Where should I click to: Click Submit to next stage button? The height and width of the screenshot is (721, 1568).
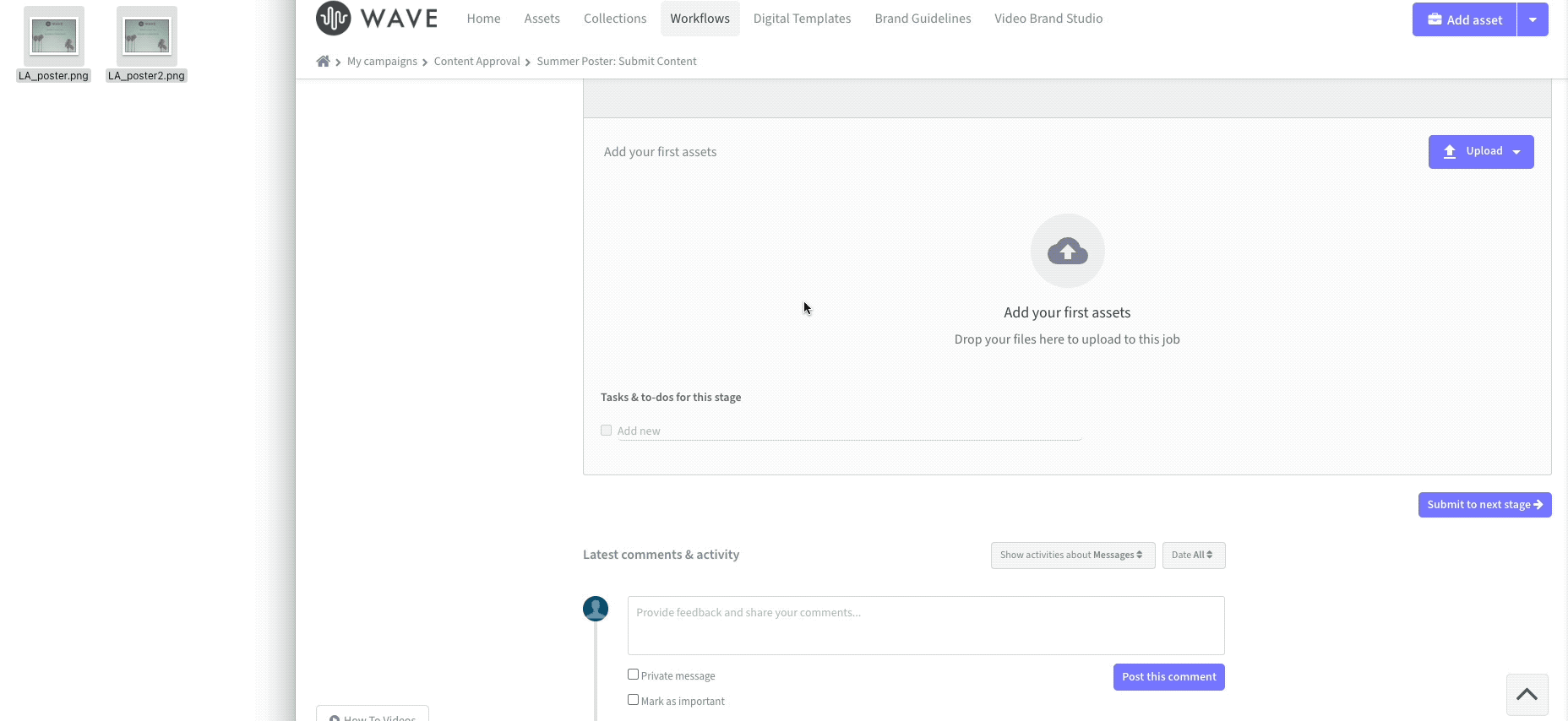(1485, 505)
